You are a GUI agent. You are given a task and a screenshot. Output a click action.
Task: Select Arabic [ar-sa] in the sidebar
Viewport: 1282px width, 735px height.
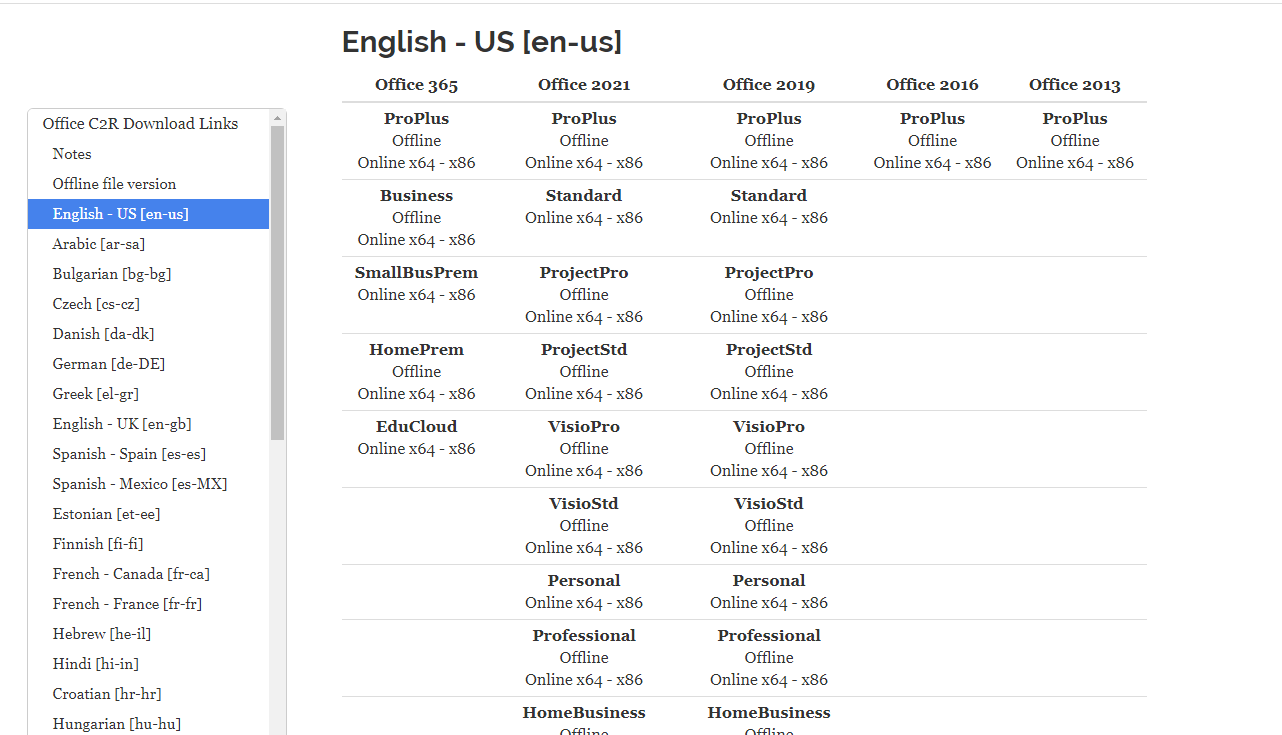click(99, 244)
